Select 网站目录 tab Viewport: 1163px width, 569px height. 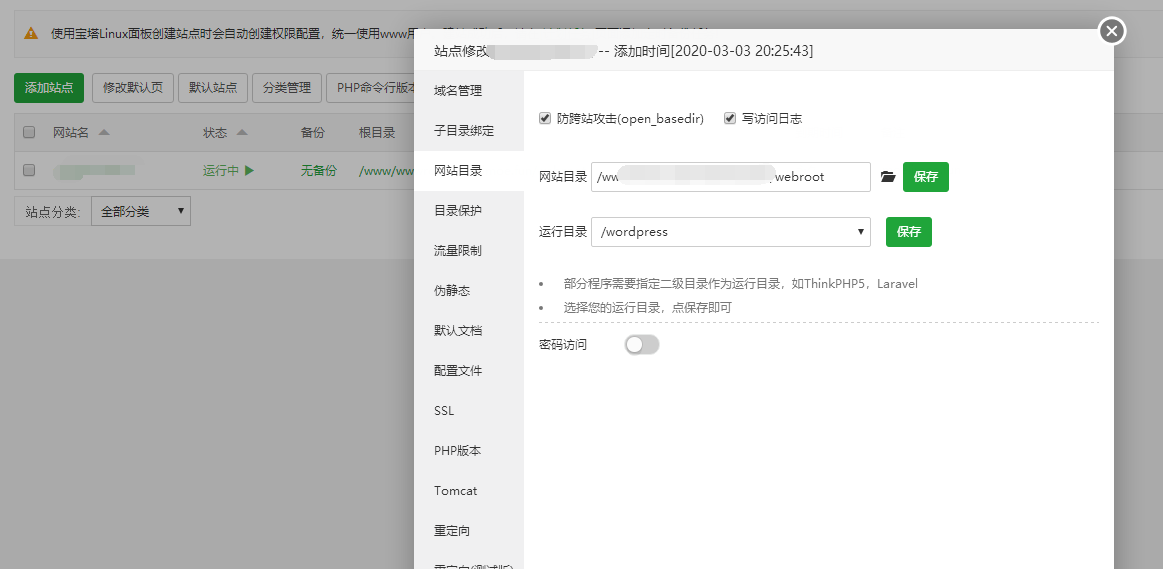[x=469, y=171]
